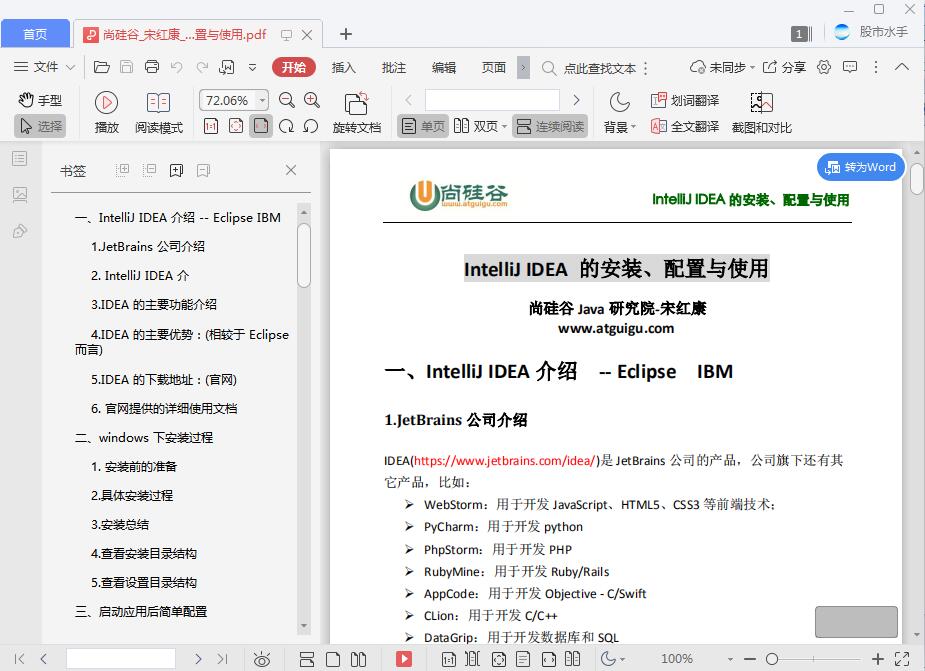Add new bookmark icon in 书签 panel

[x=176, y=171]
